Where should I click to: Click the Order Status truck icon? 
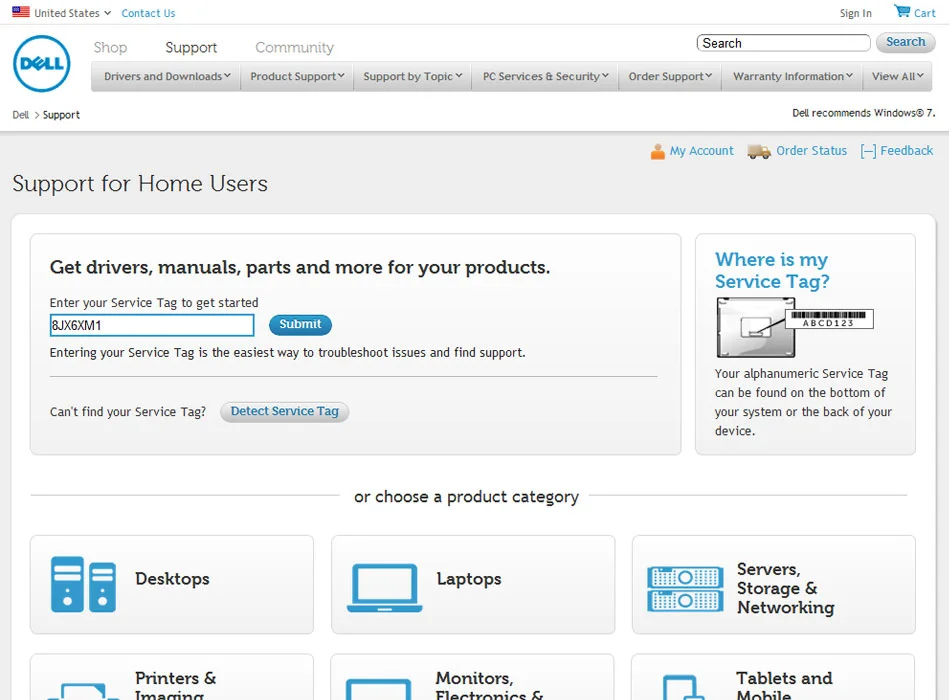pyautogui.click(x=759, y=152)
